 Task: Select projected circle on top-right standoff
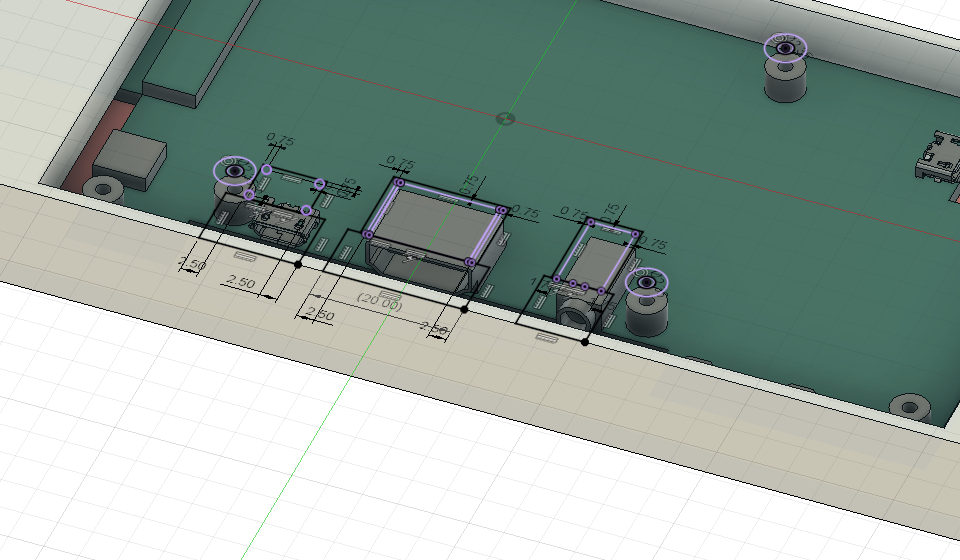click(x=786, y=48)
